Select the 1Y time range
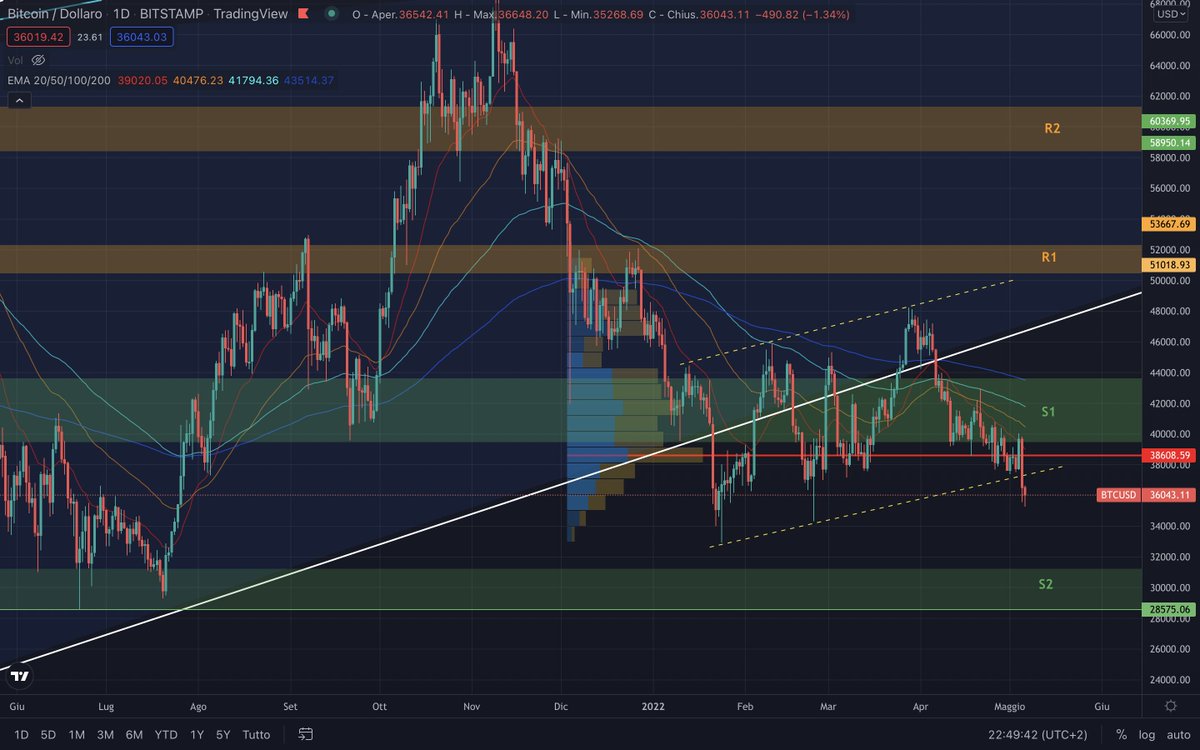1200x750 pixels. click(x=198, y=734)
